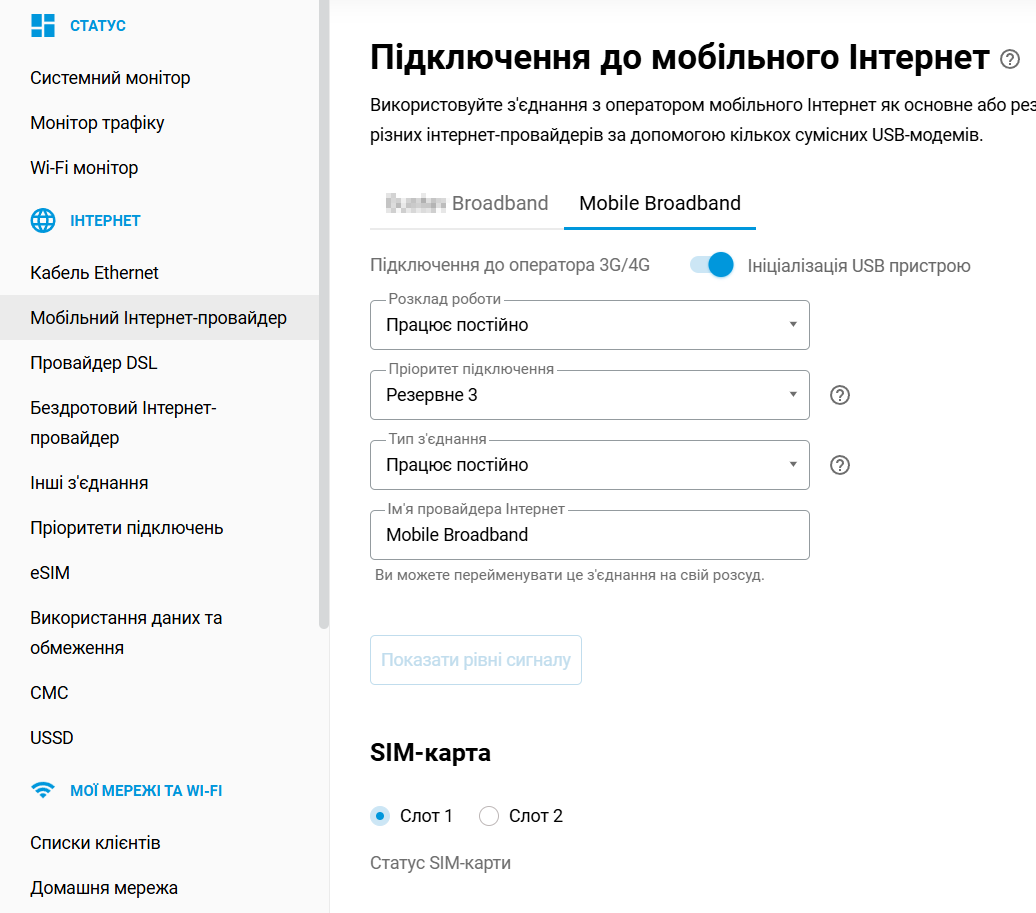This screenshot has width=1036, height=913.
Task: Click the sidebar vertical scrollbar
Action: 323,300
